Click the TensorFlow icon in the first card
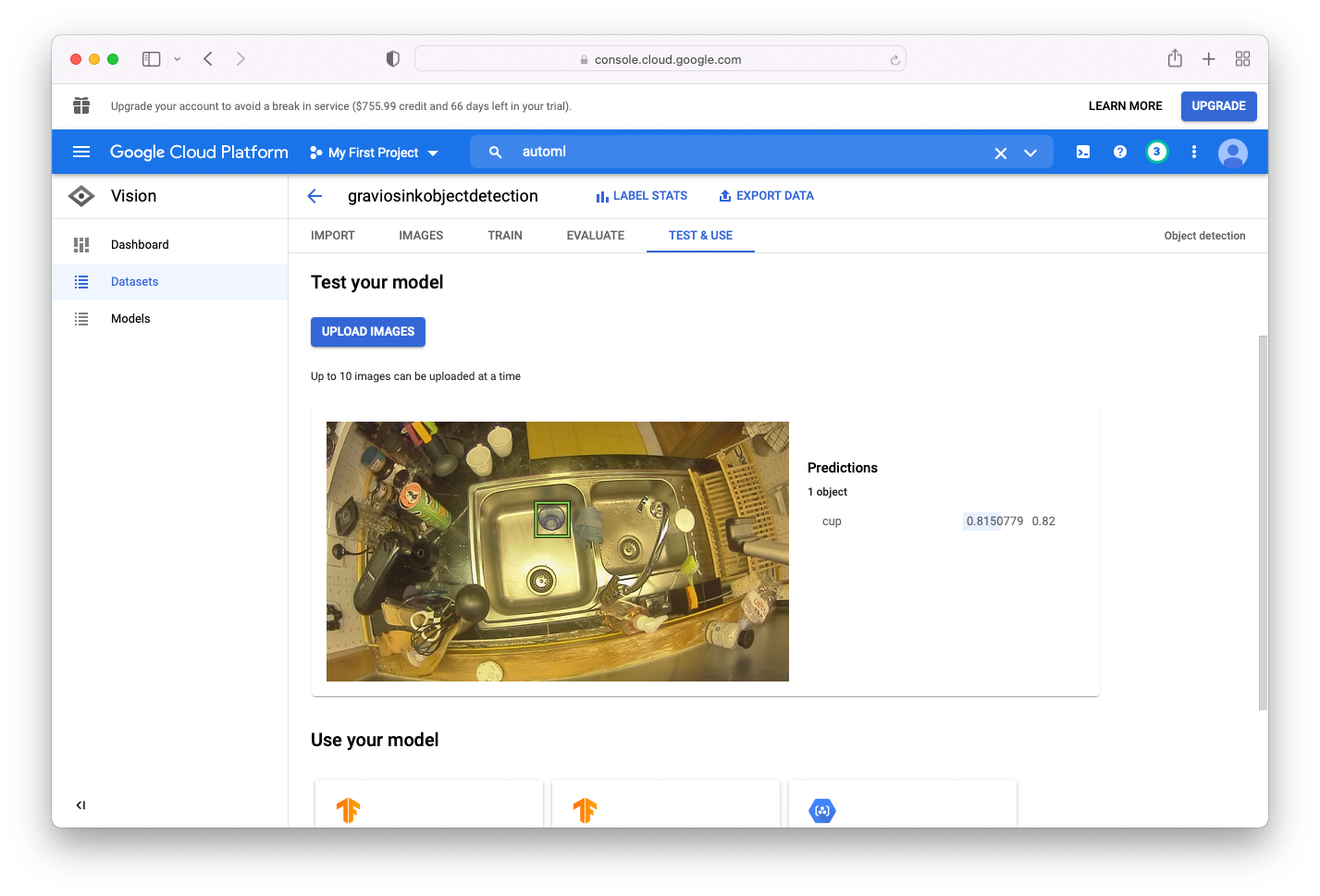This screenshot has height=896, width=1320. (x=349, y=809)
